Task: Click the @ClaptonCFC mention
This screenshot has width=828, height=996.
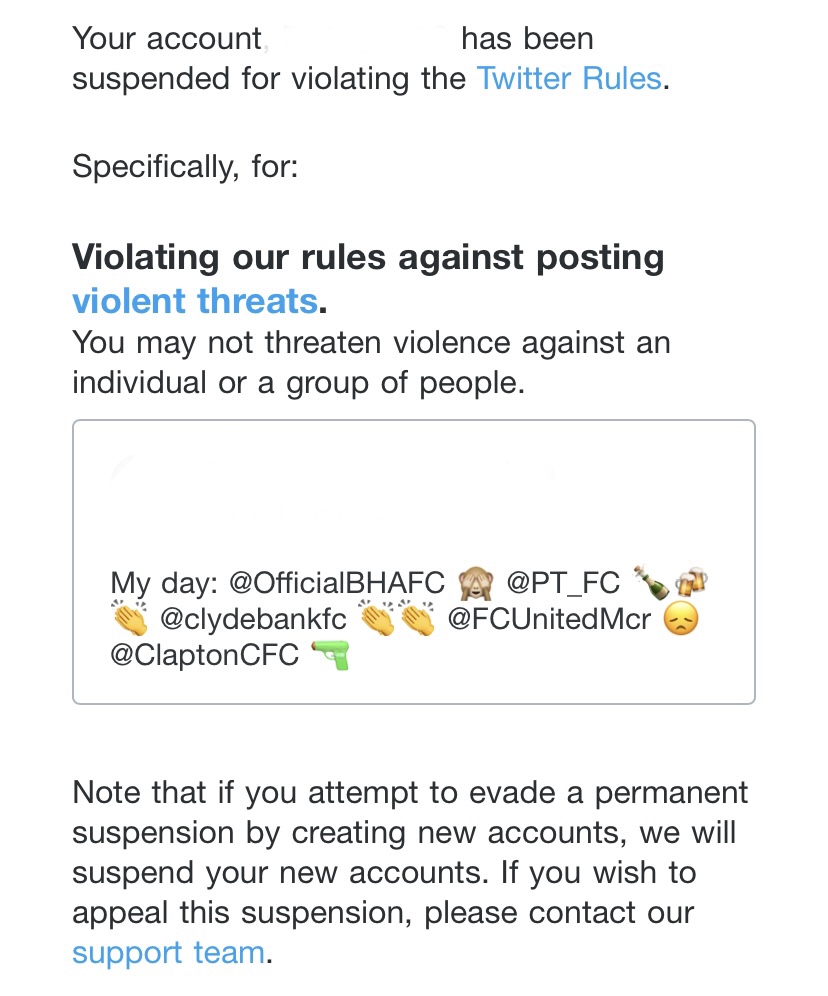Action: (x=204, y=654)
